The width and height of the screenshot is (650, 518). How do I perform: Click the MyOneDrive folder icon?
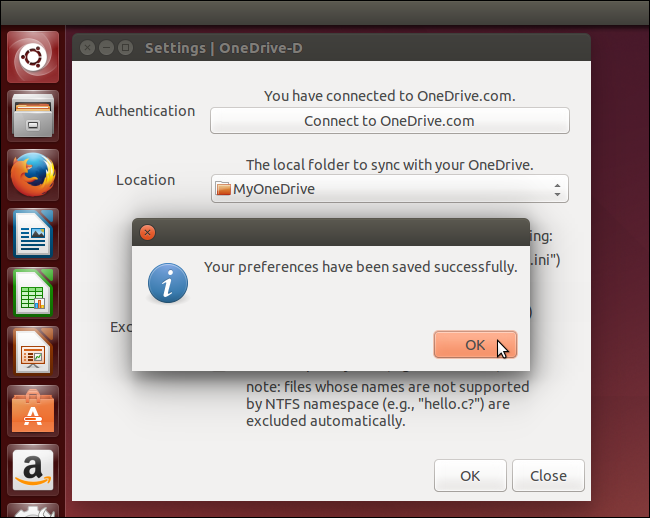223,189
